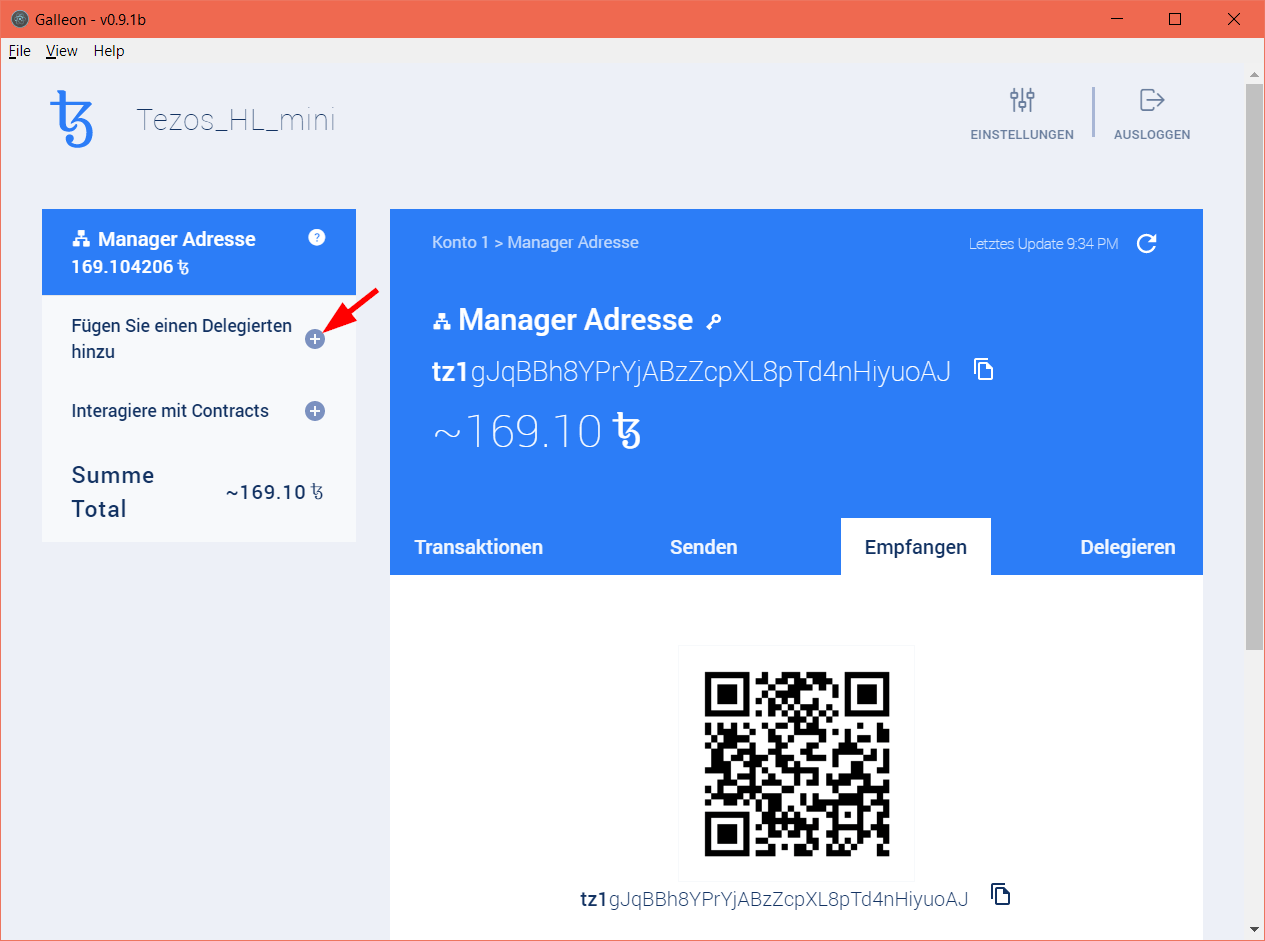Open the Help menu
The width and height of the screenshot is (1265, 941).
(109, 51)
